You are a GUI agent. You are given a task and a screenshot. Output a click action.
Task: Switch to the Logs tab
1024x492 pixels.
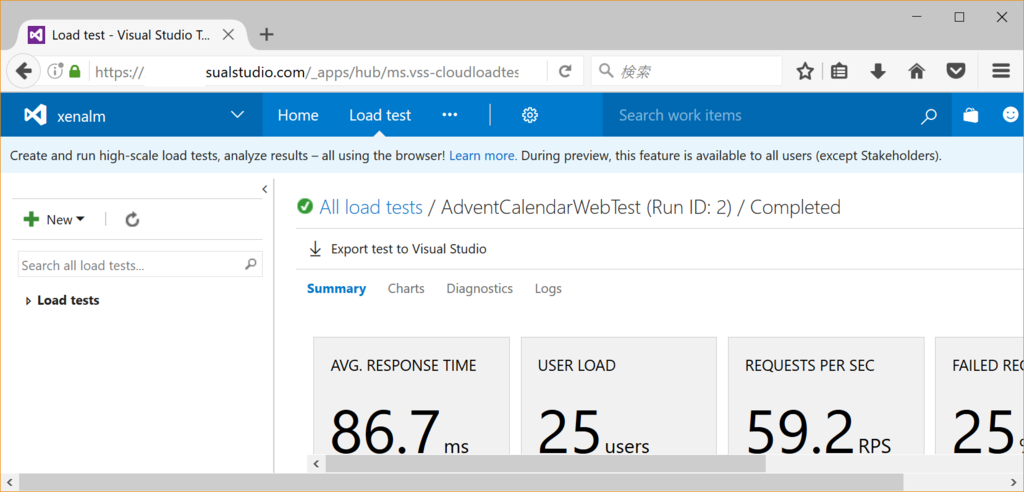(x=548, y=288)
